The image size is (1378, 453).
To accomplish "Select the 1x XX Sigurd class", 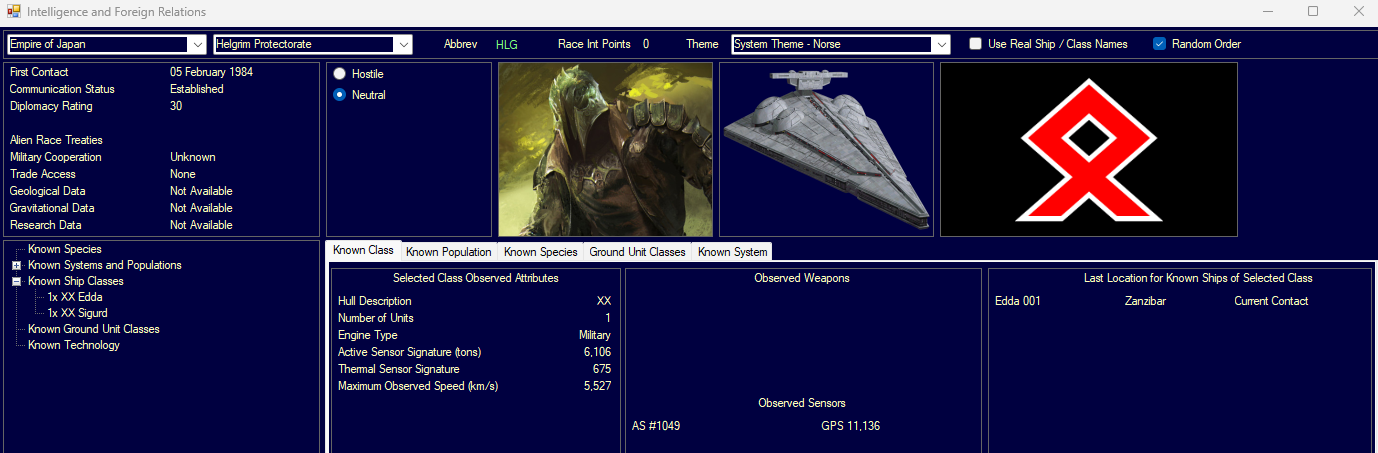I will point(77,313).
